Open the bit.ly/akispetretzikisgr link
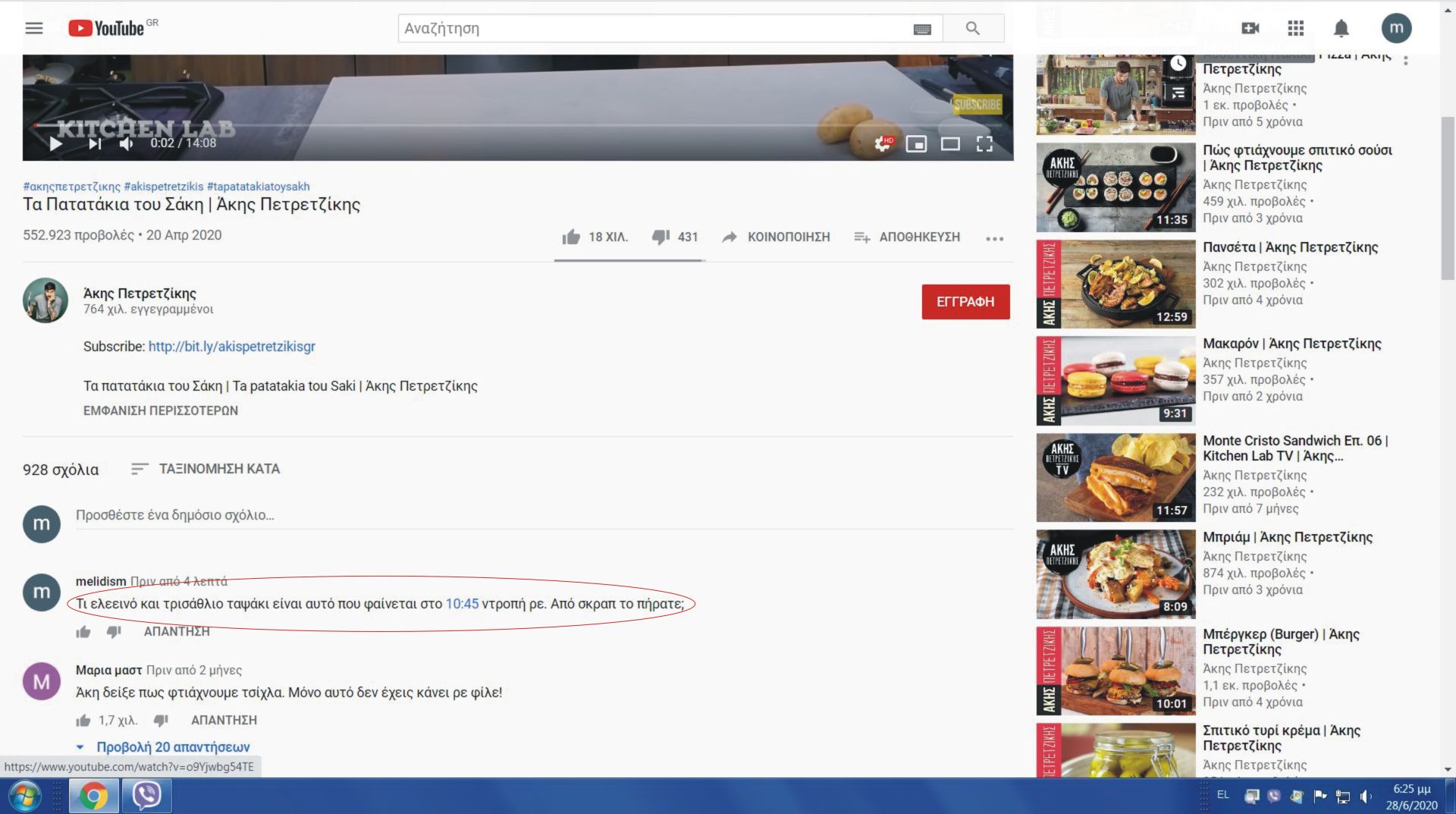Image resolution: width=1456 pixels, height=814 pixels. pyautogui.click(x=231, y=346)
